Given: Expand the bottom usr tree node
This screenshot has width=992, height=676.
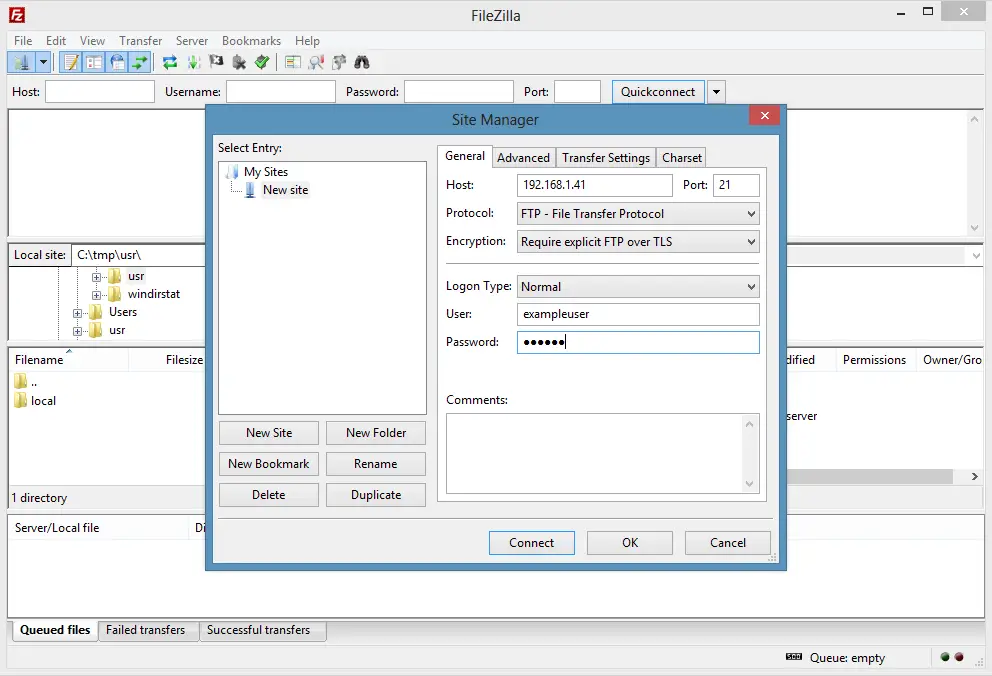Looking at the screenshot, I should [x=77, y=331].
